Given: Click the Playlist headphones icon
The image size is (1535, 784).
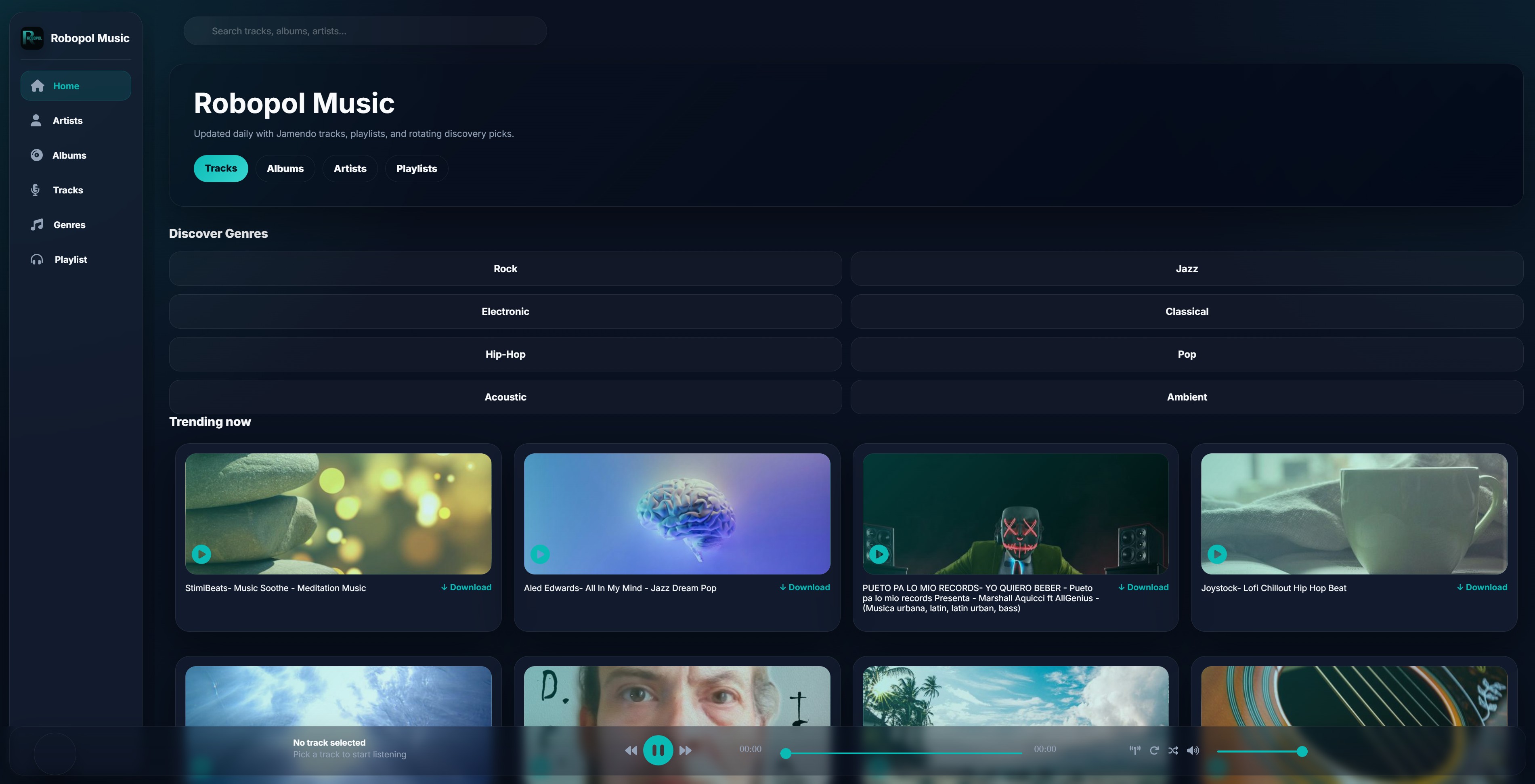Looking at the screenshot, I should click(x=36, y=259).
